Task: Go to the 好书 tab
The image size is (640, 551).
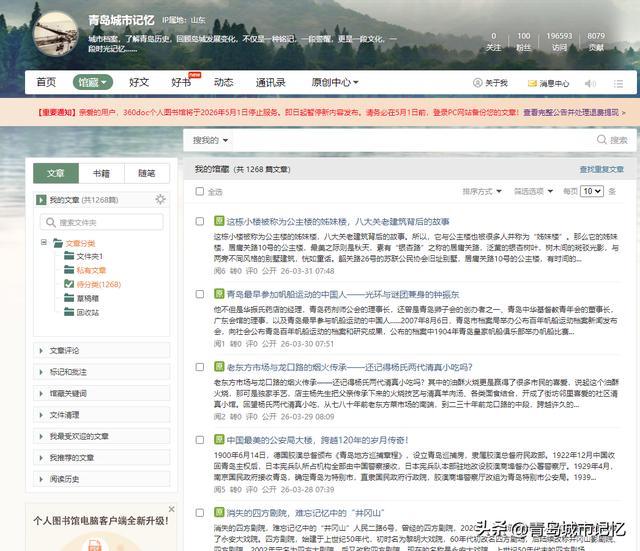Action: [x=181, y=82]
